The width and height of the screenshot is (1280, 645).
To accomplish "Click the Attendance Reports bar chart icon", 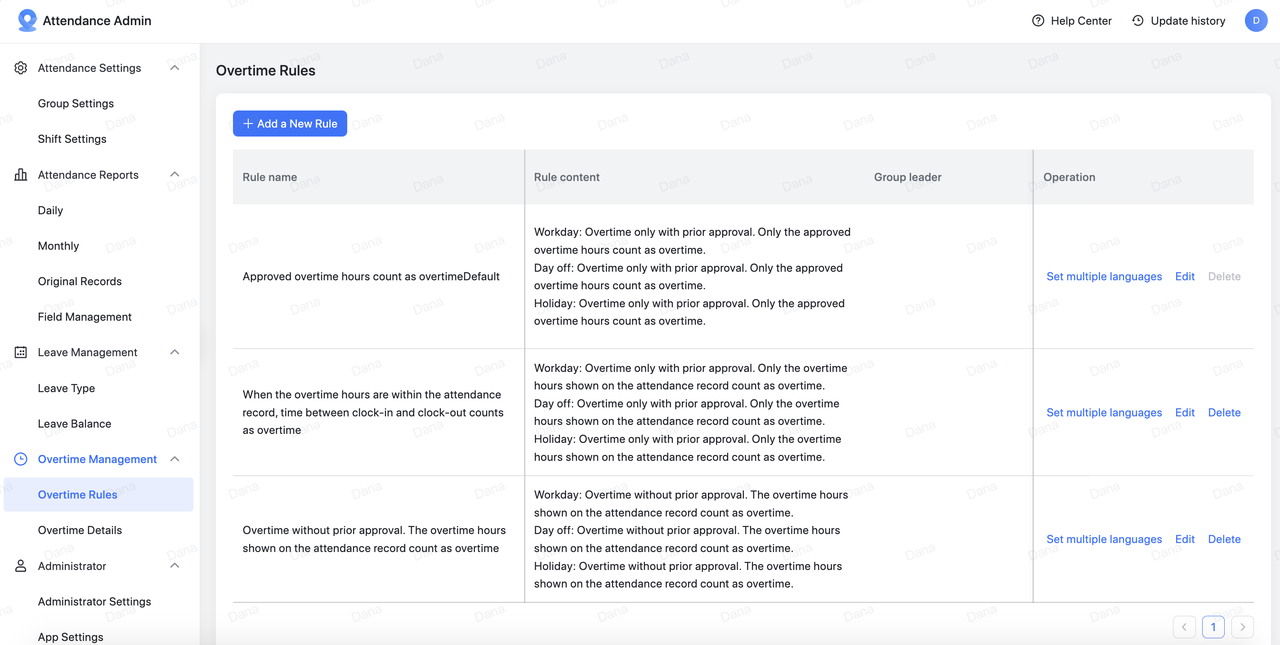I will pos(21,175).
